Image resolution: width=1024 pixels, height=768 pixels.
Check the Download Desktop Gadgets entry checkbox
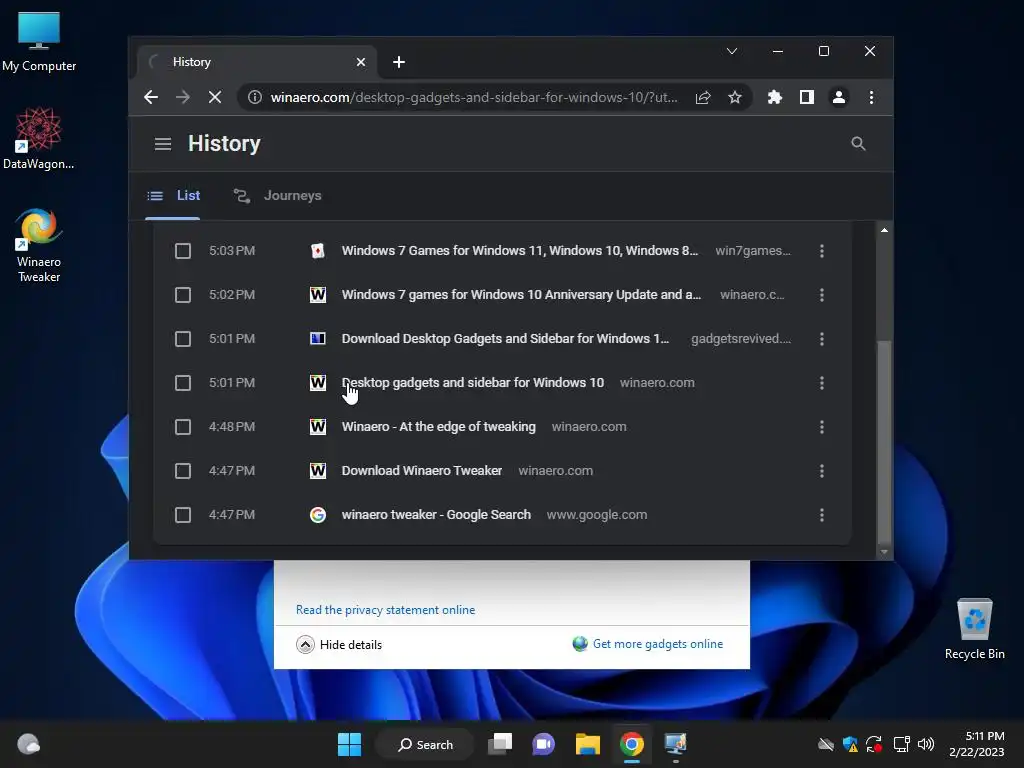click(x=183, y=339)
